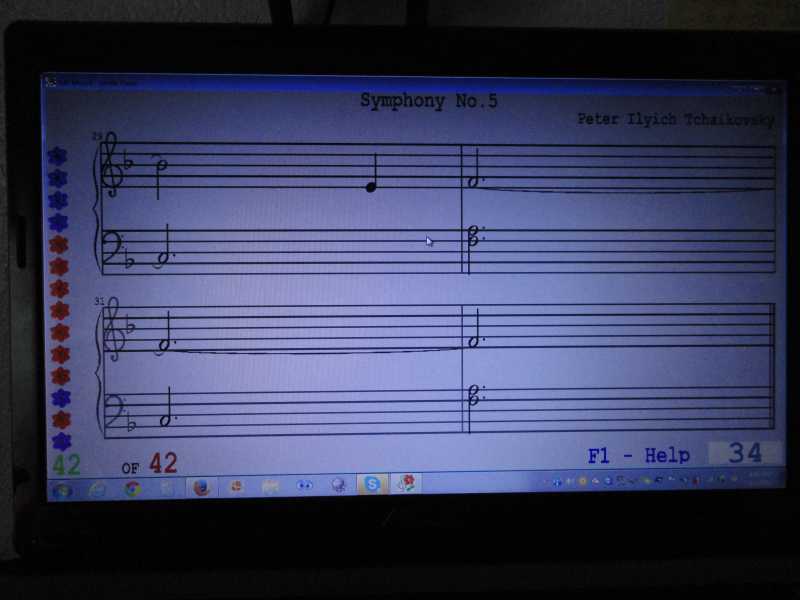This screenshot has height=600, width=800.
Task: Click the treble clef in measure 31
Action: click(x=112, y=329)
